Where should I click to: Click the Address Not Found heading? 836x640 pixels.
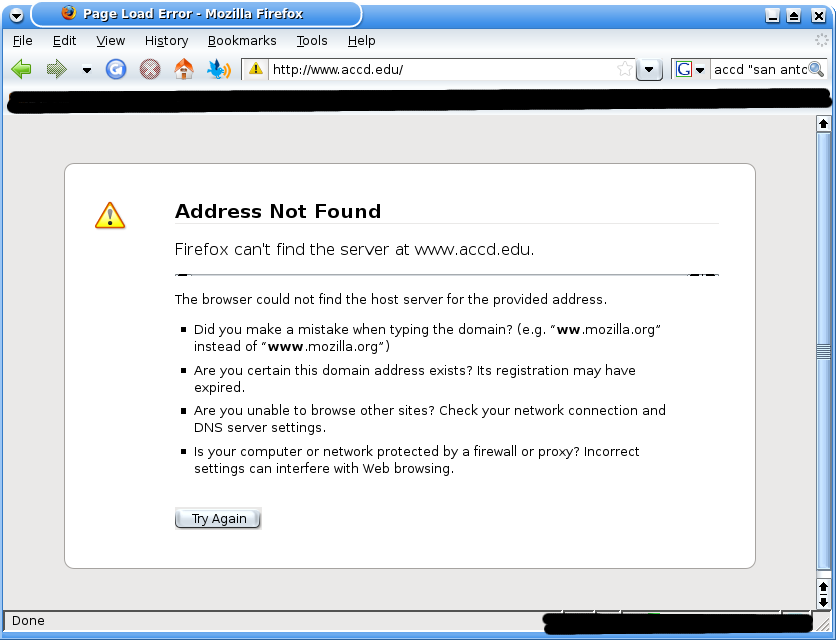pos(278,211)
